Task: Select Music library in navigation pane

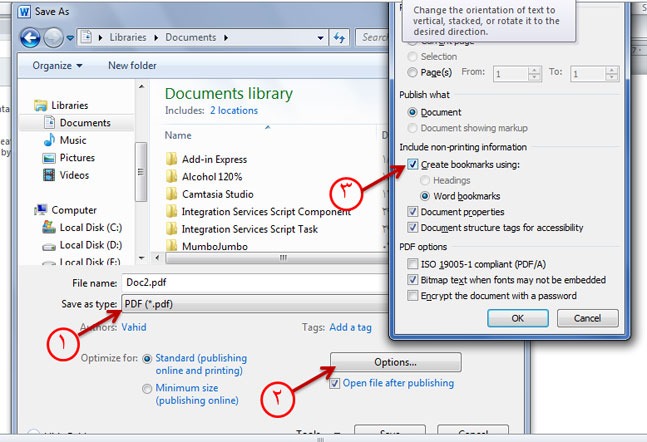Action: (x=73, y=140)
